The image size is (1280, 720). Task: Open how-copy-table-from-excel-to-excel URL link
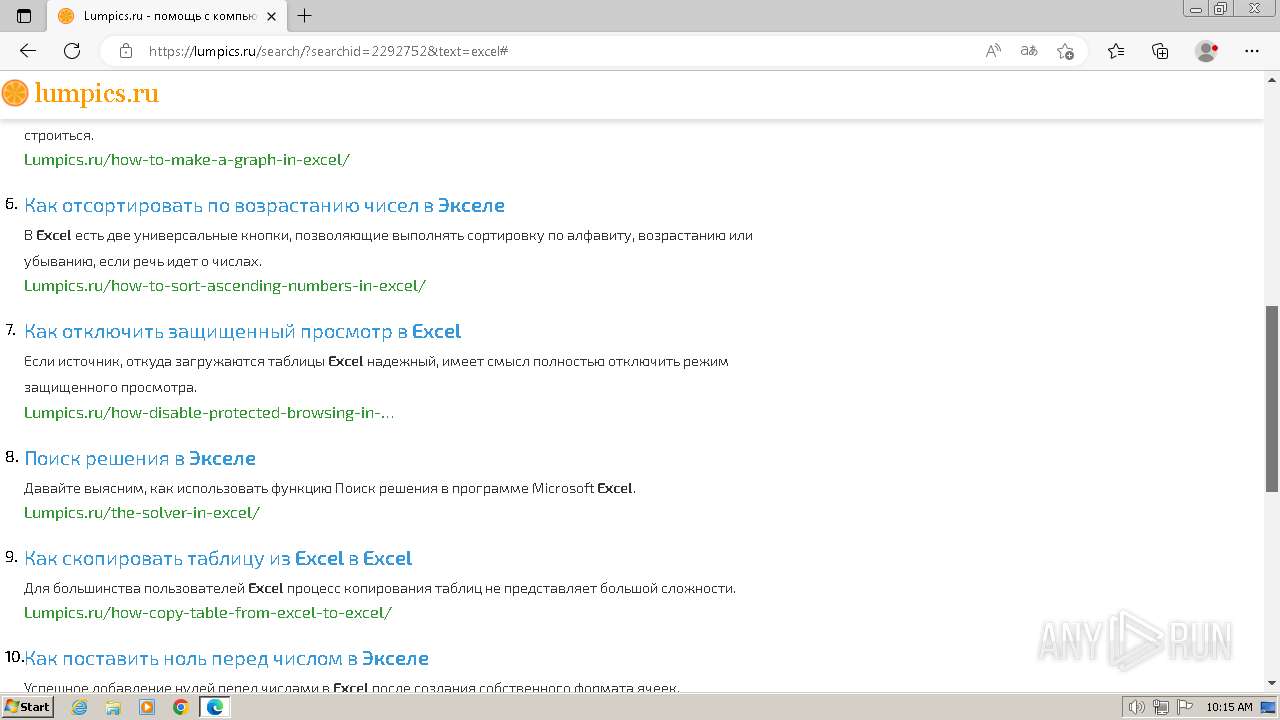[x=208, y=612]
